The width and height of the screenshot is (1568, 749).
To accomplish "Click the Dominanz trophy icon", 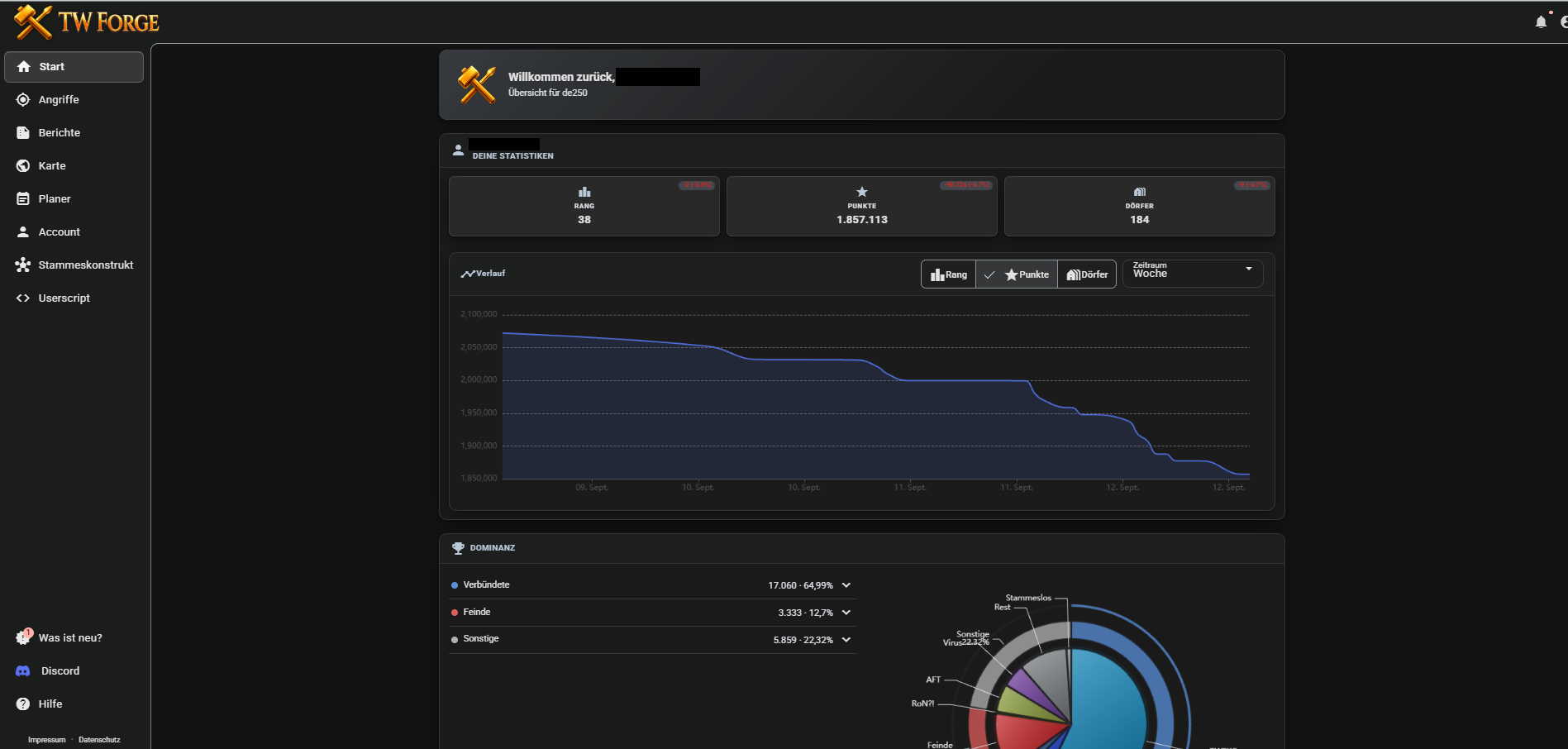I will (x=458, y=548).
